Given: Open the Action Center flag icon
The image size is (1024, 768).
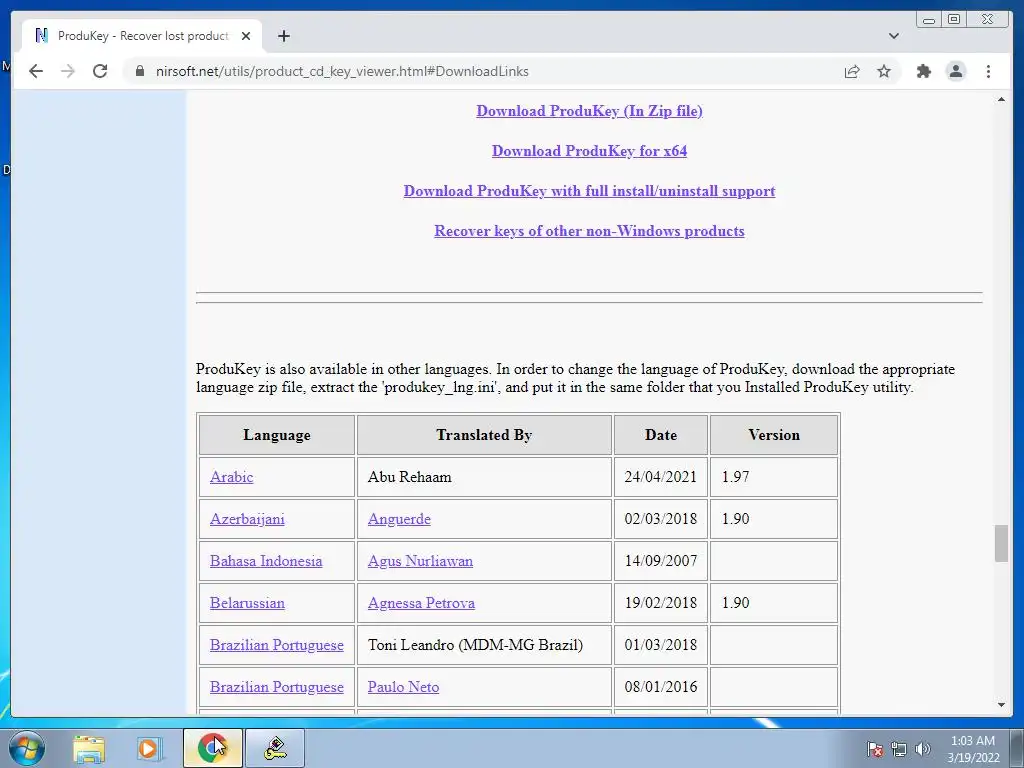Looking at the screenshot, I should pyautogui.click(x=874, y=749).
